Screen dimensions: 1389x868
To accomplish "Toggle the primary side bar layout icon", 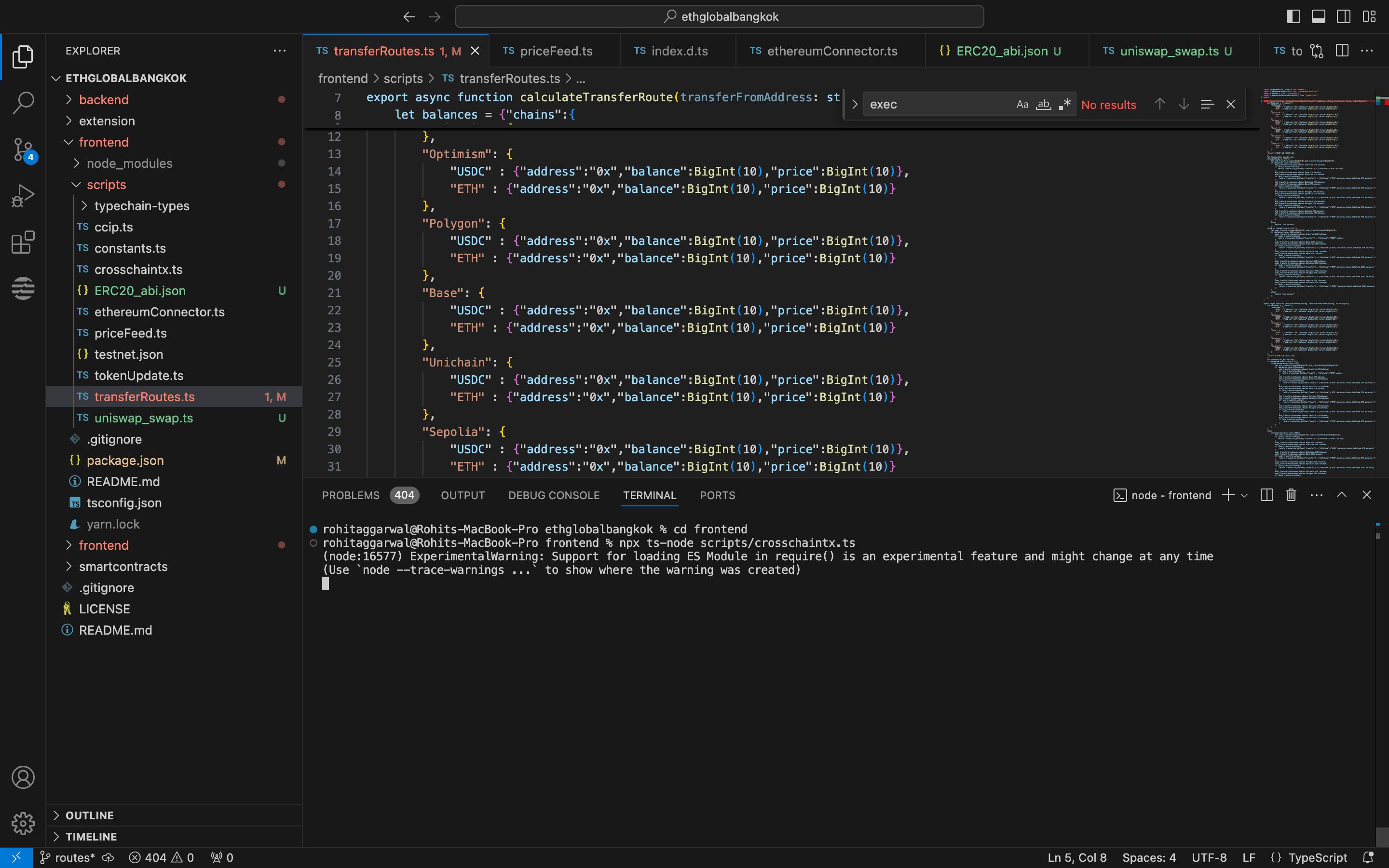I will (x=1293, y=17).
